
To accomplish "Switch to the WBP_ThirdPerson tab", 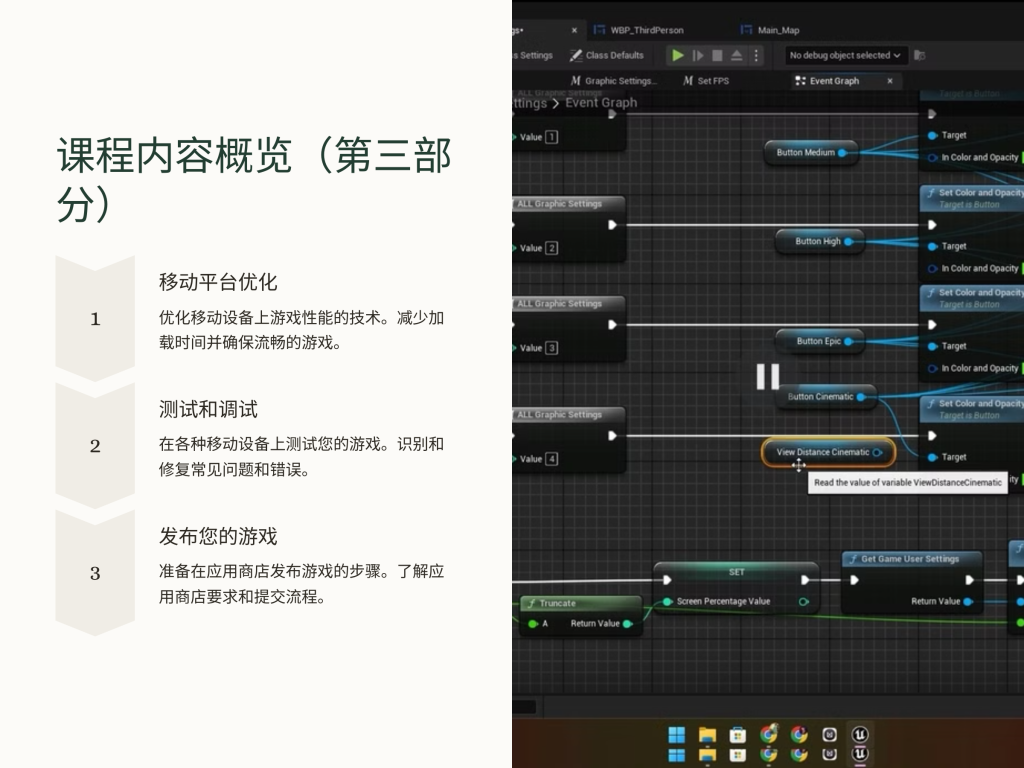I will coord(639,30).
